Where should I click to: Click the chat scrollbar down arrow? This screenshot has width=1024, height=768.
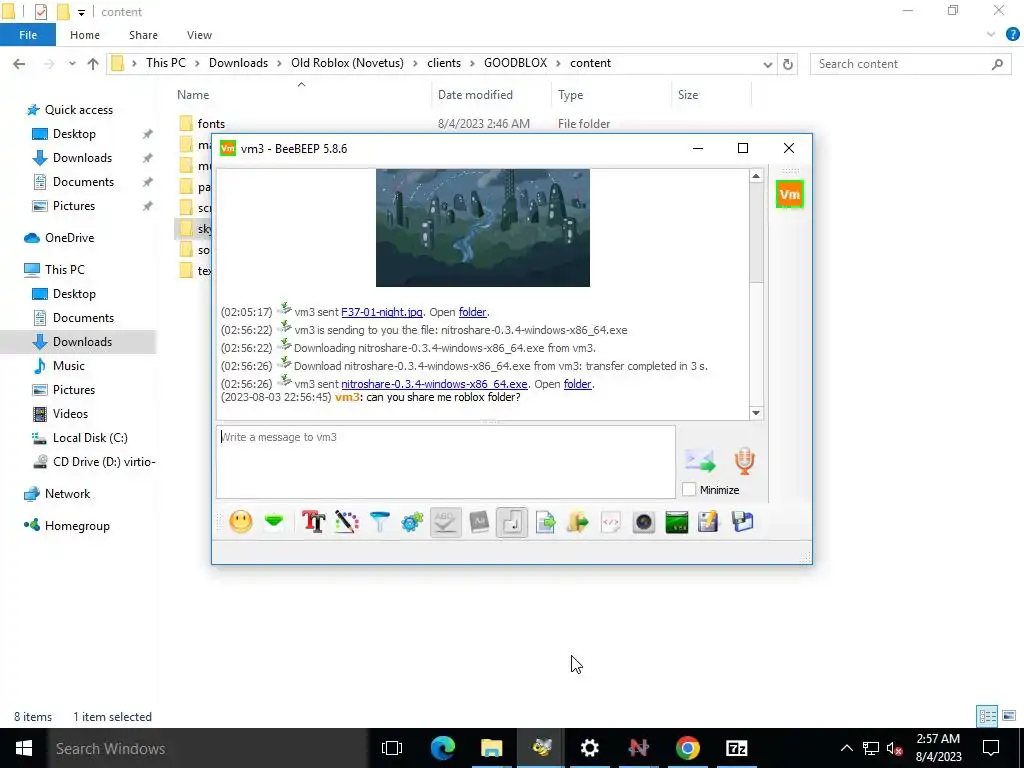[756, 413]
